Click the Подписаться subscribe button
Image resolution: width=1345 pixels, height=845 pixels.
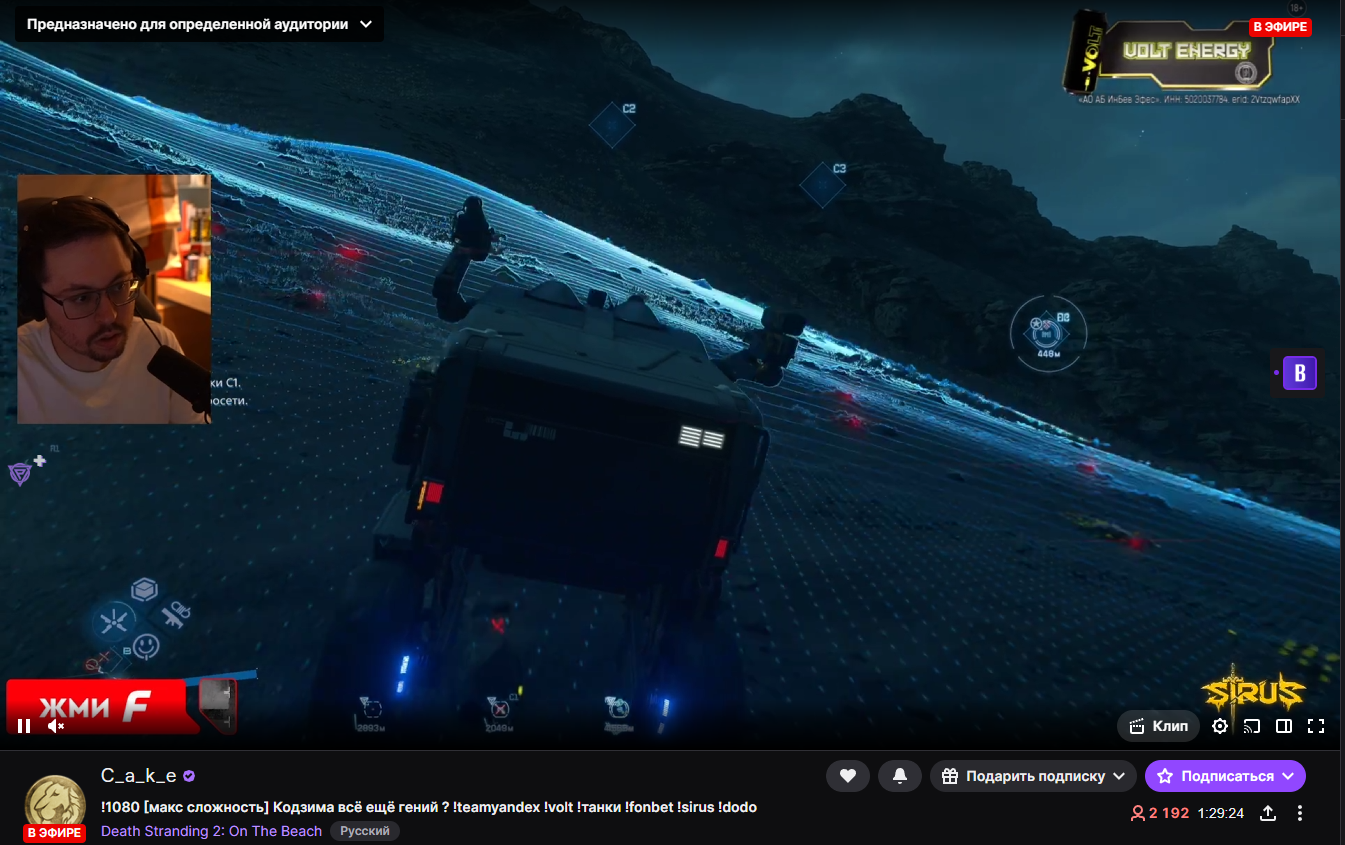pyautogui.click(x=1225, y=776)
